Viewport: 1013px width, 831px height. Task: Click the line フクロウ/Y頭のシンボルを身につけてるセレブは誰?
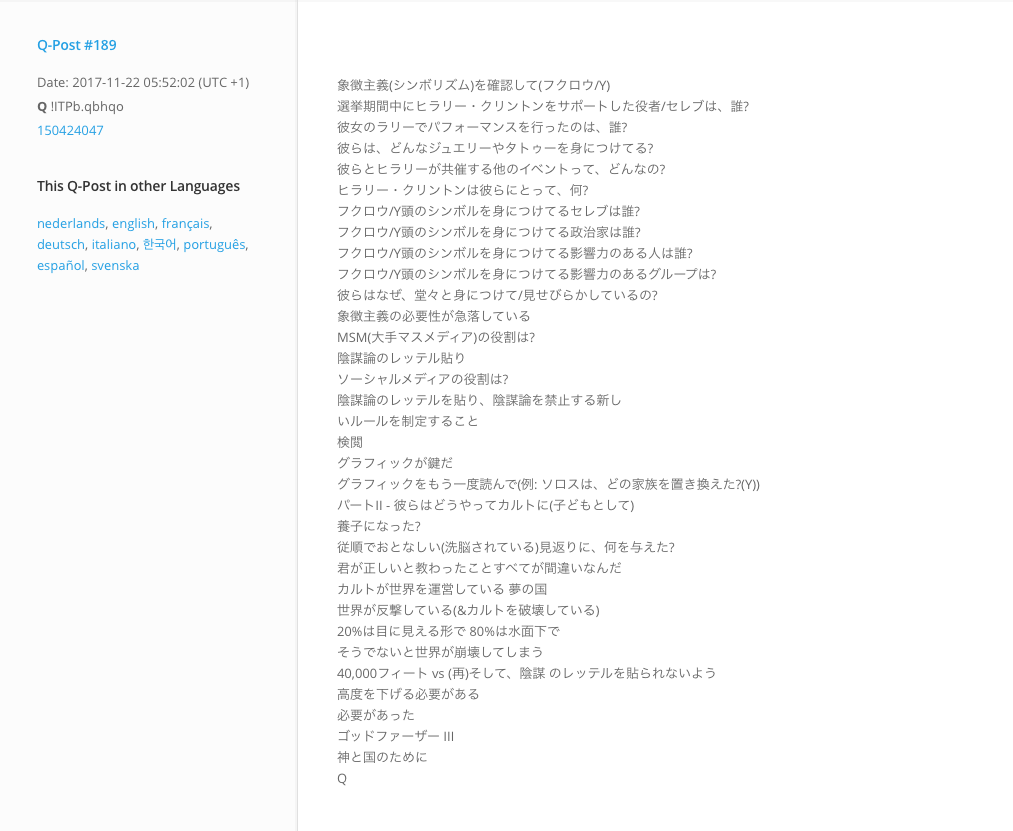coord(488,211)
